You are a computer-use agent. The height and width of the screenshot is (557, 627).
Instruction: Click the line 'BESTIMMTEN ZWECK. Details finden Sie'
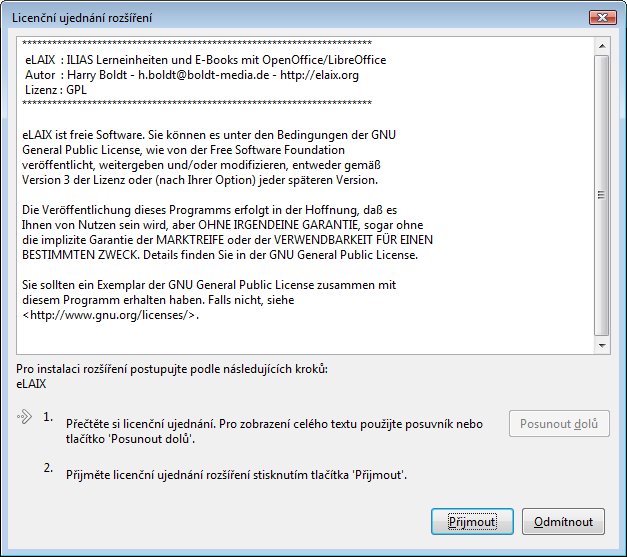(220, 255)
